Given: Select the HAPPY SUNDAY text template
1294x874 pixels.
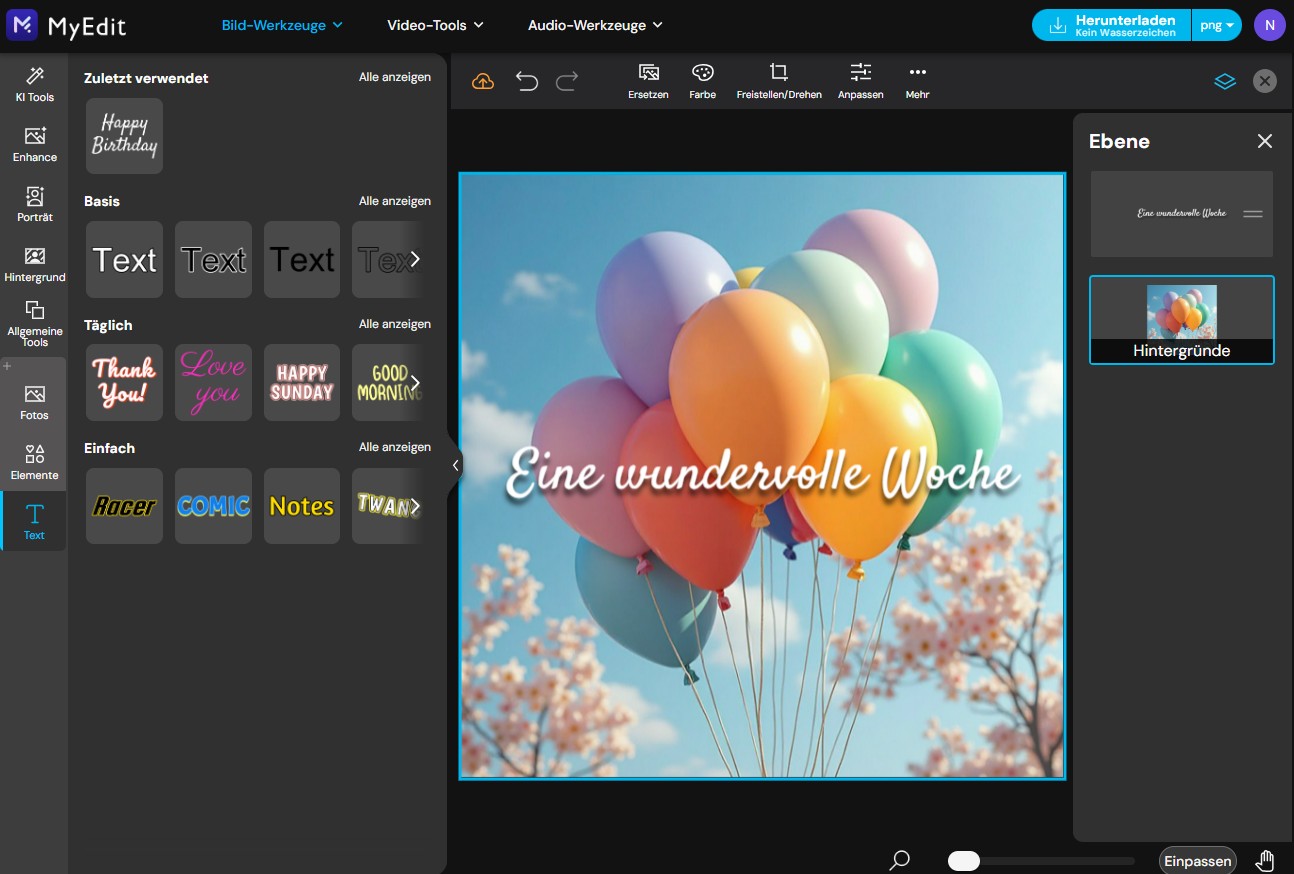Looking at the screenshot, I should point(302,383).
